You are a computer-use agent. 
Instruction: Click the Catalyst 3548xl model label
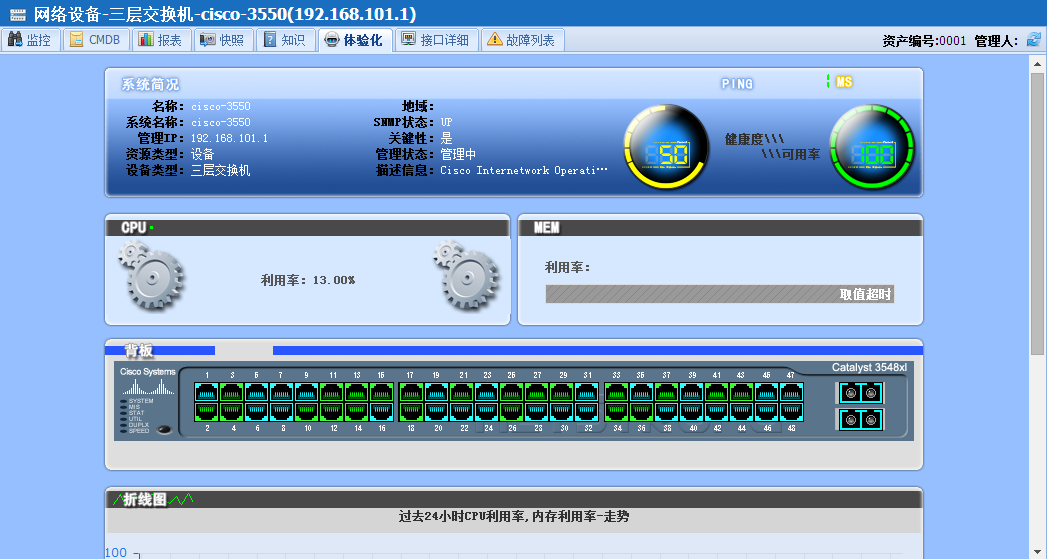869,367
